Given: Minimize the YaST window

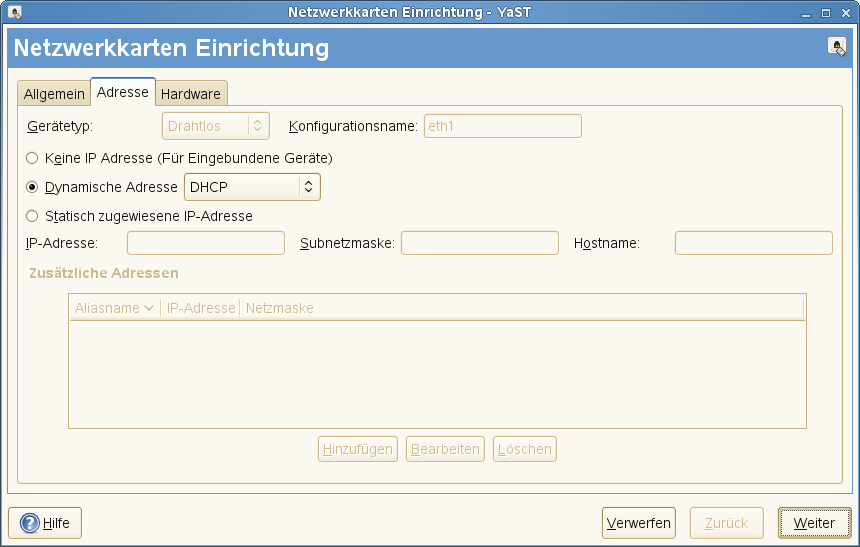Looking at the screenshot, I should point(806,13).
